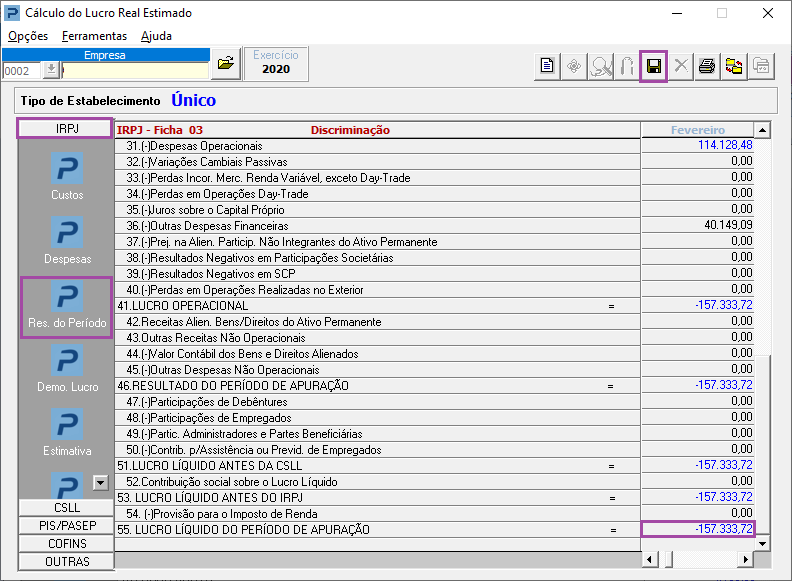Switch to the PIS/PASEP tab
The width and height of the screenshot is (792, 581).
point(67,525)
